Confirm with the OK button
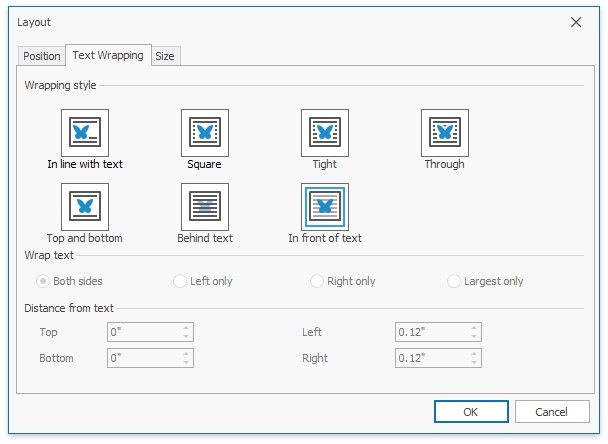 pyautogui.click(x=470, y=411)
